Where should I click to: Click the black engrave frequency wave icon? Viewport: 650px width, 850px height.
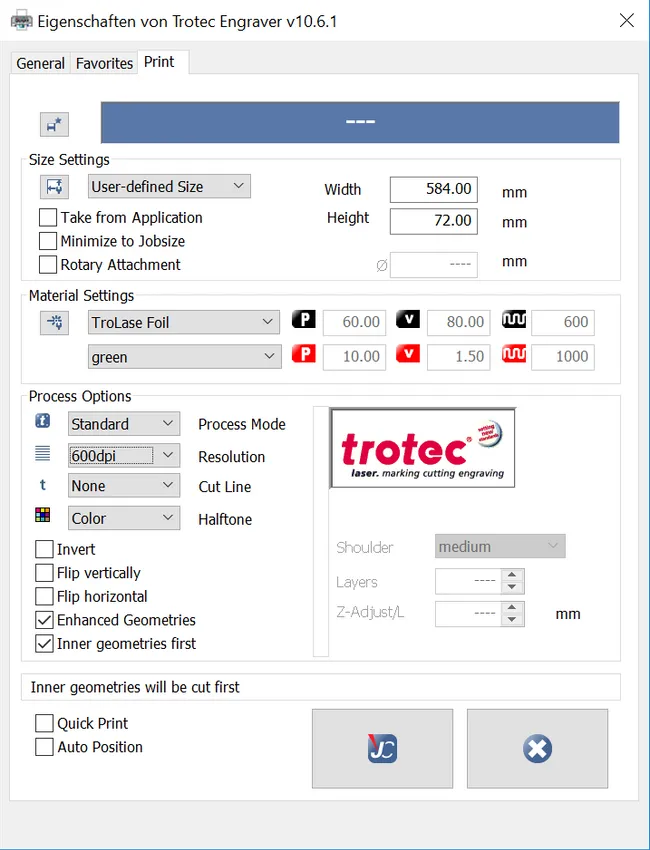[513, 319]
